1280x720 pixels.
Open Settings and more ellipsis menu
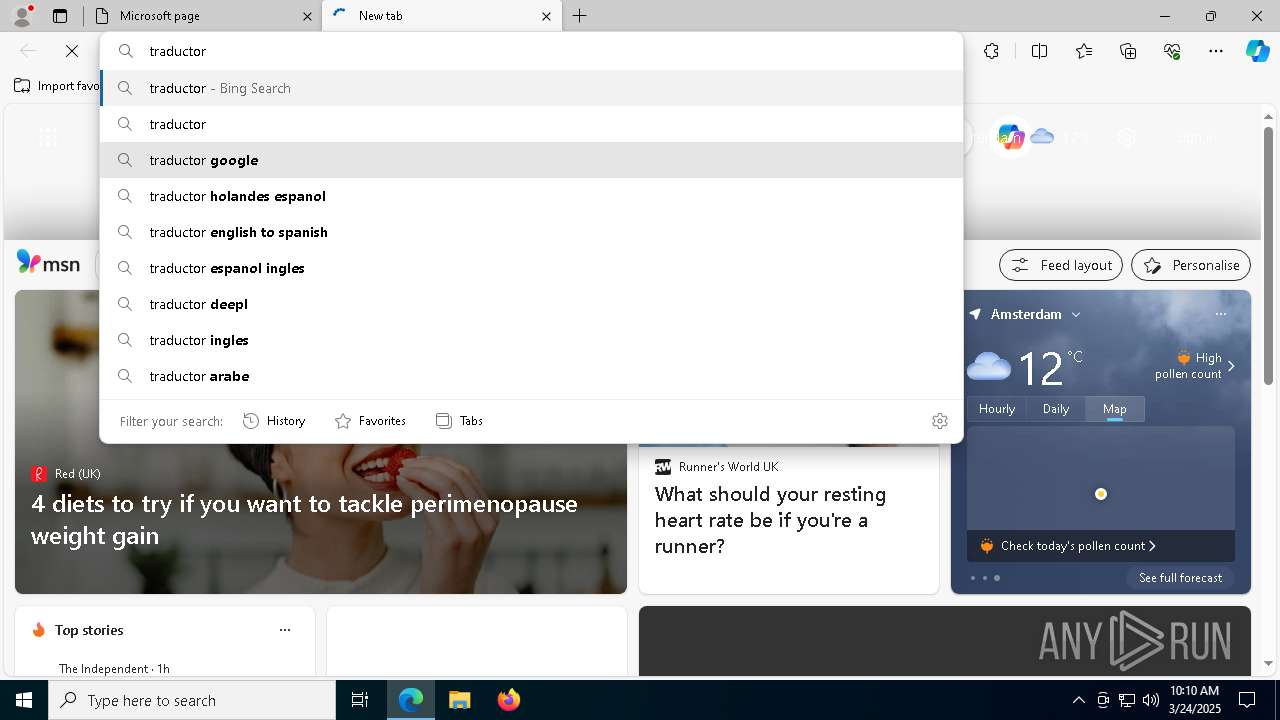point(1216,51)
